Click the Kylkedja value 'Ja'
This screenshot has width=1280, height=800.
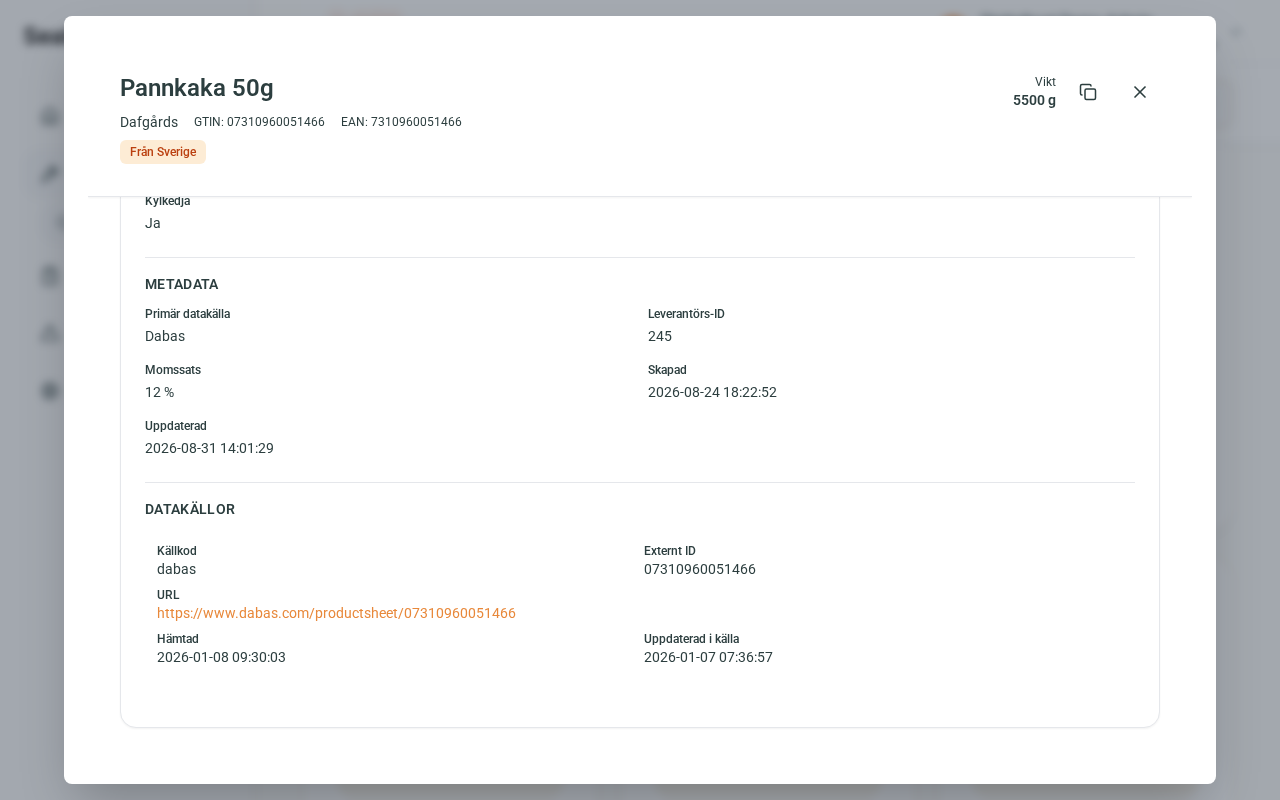click(x=153, y=223)
